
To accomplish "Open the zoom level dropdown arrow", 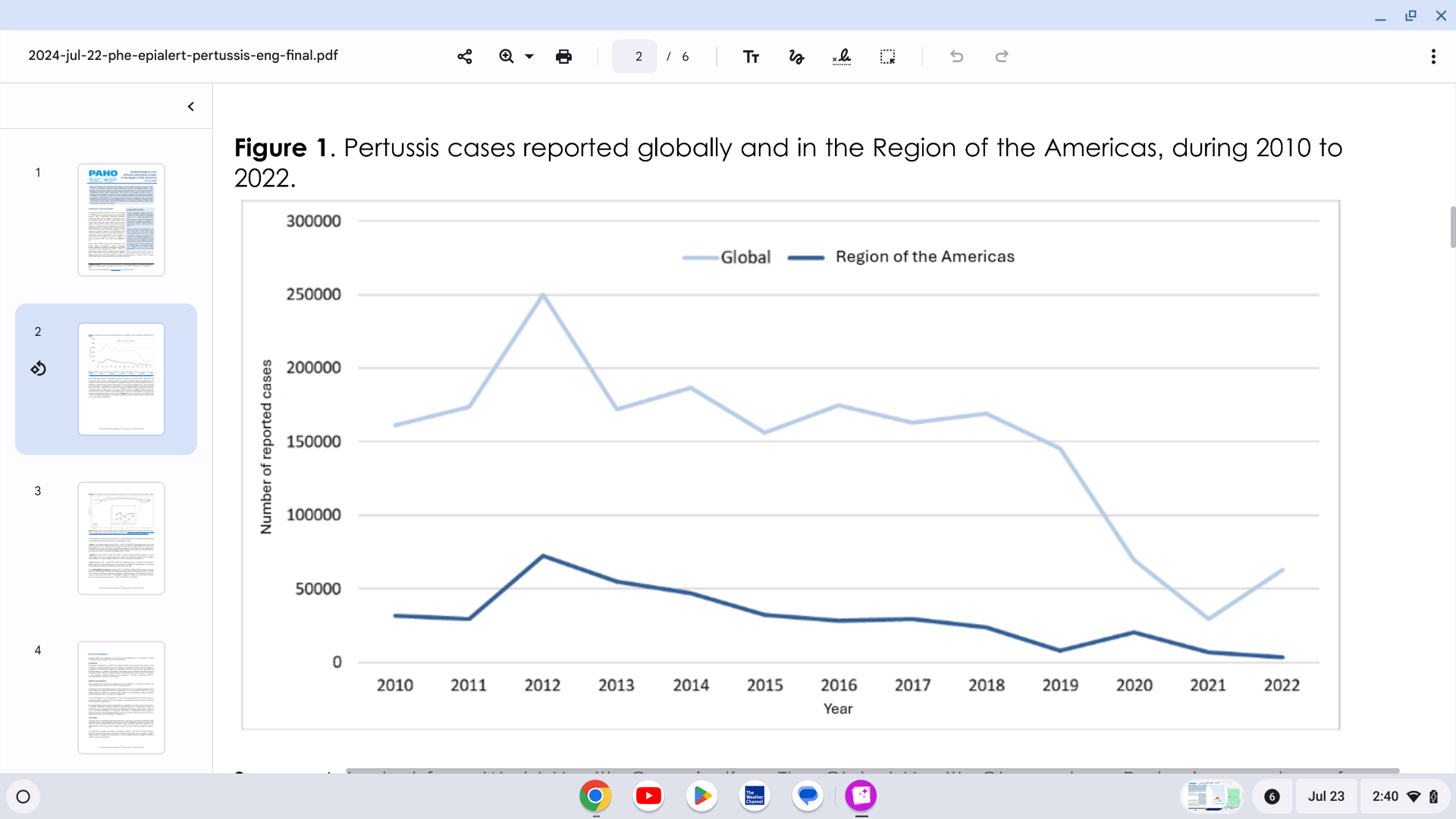I will (x=529, y=56).
